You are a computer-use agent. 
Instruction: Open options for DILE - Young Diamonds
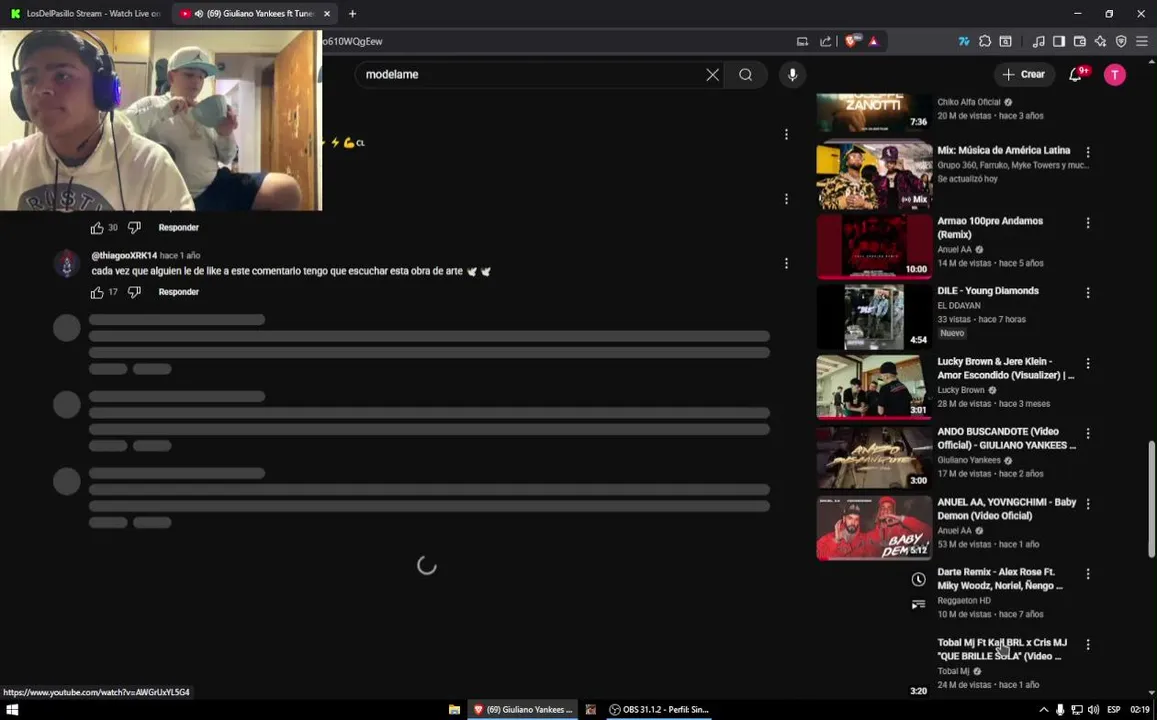(x=1088, y=293)
